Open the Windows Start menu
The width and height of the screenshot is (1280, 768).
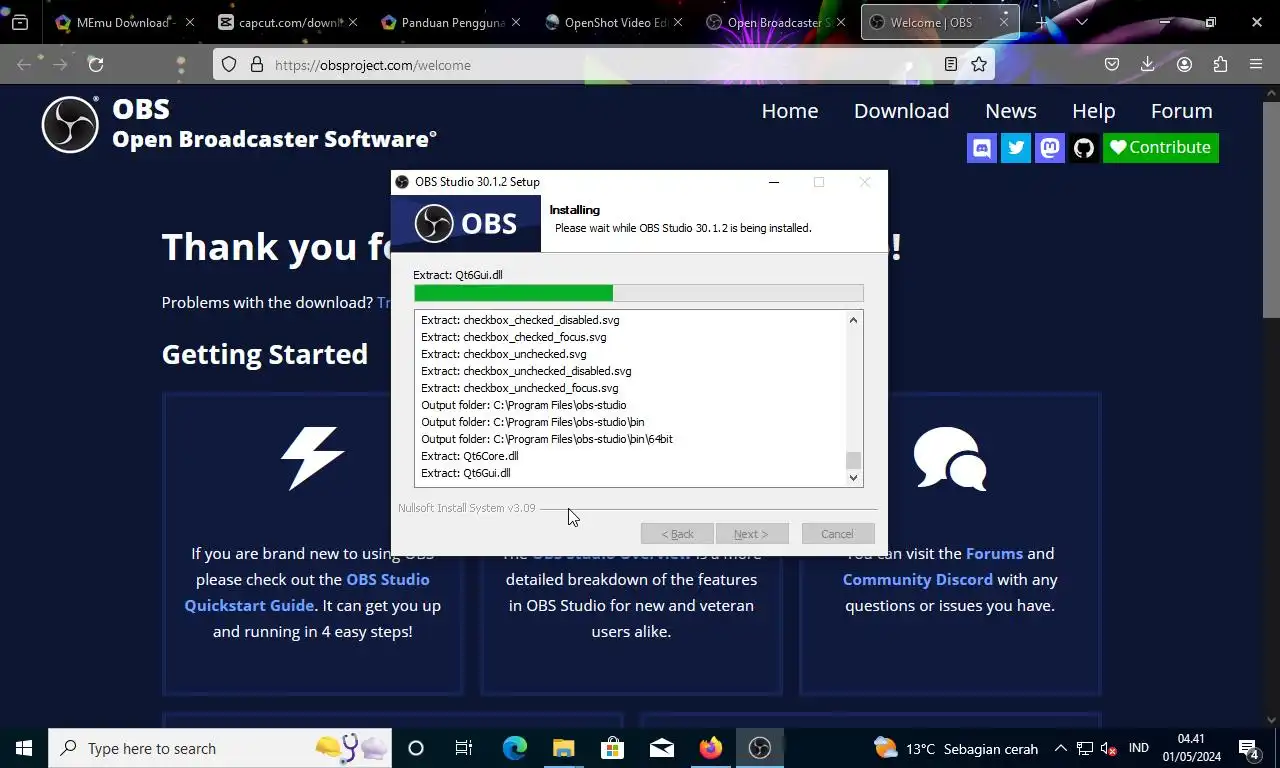[x=24, y=748]
